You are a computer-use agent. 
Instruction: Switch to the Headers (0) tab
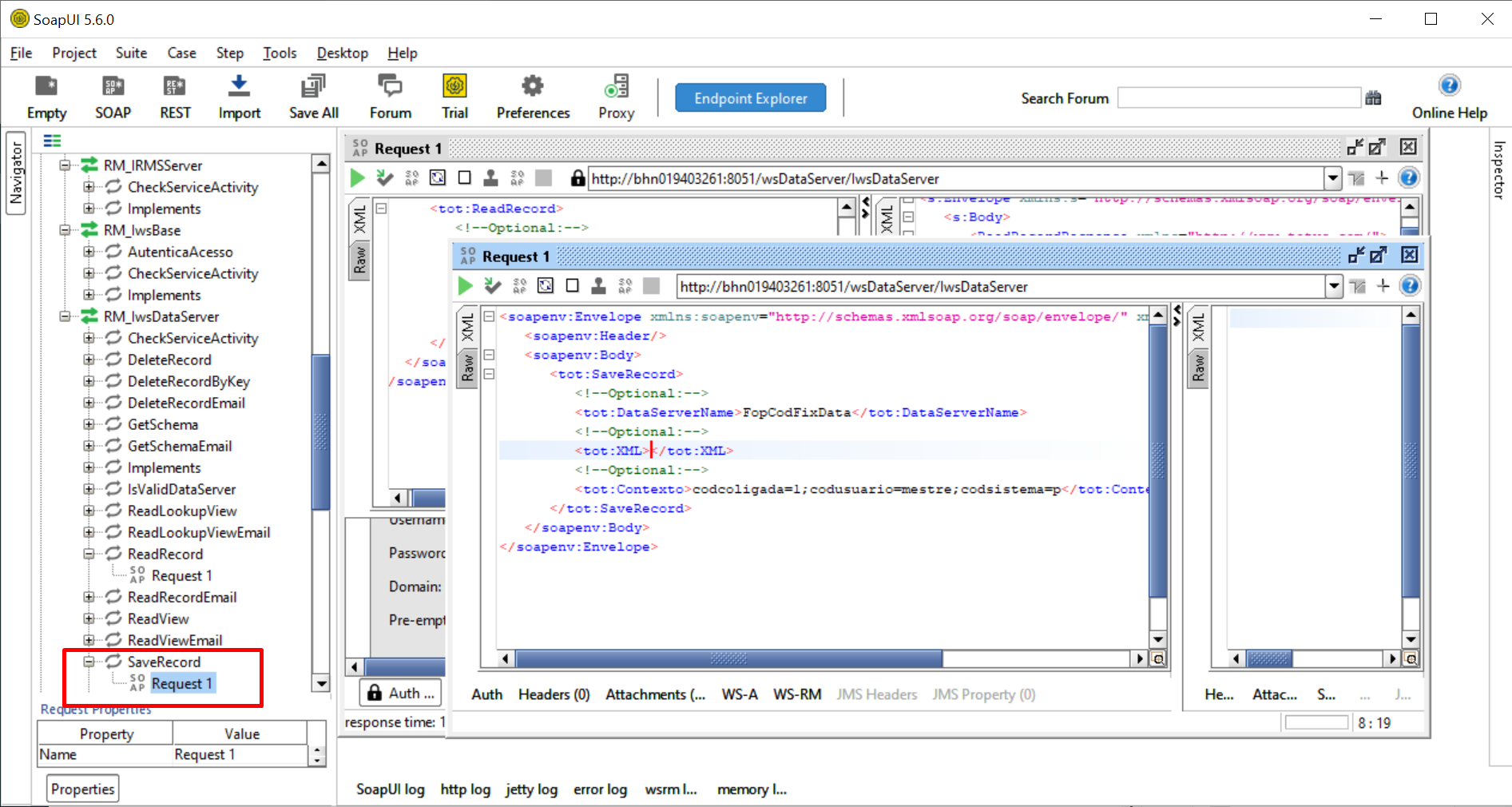click(554, 694)
